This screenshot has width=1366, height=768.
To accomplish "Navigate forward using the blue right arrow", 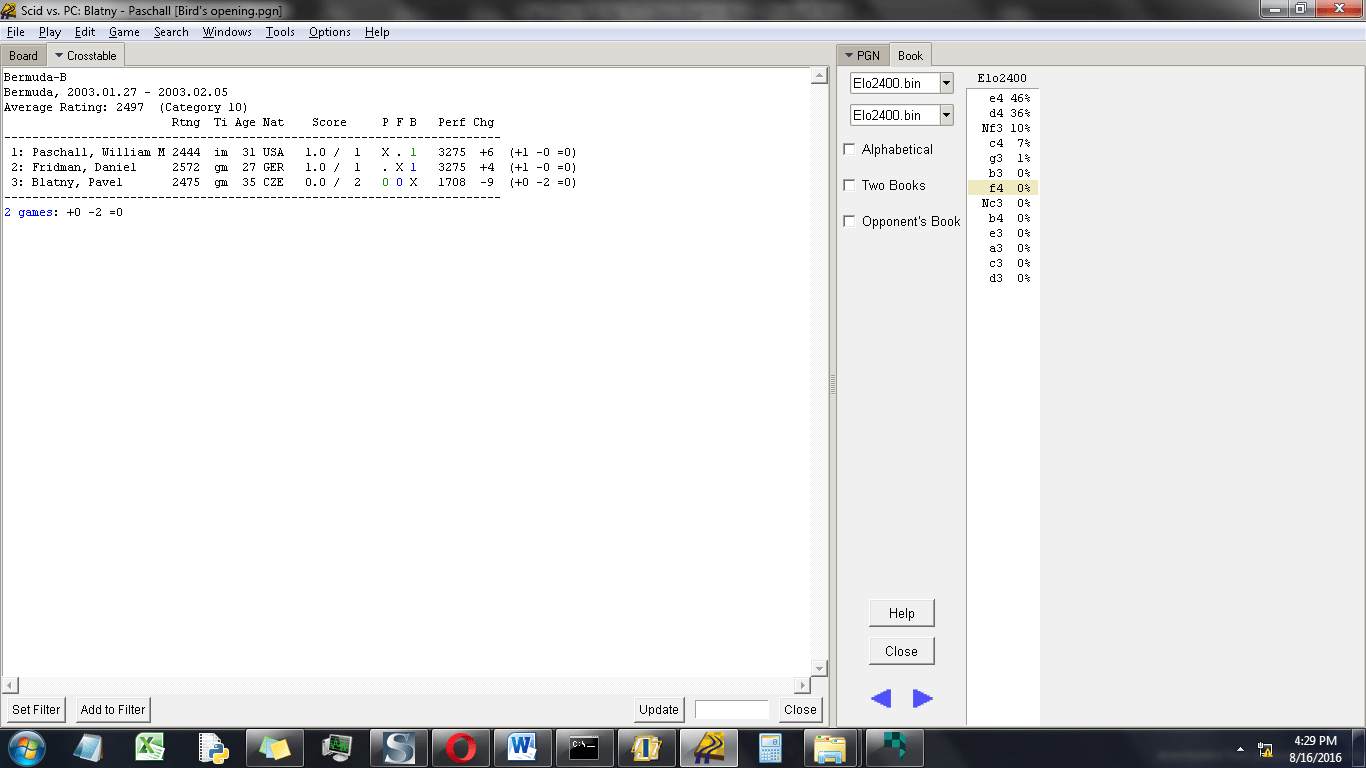I will tap(919, 698).
